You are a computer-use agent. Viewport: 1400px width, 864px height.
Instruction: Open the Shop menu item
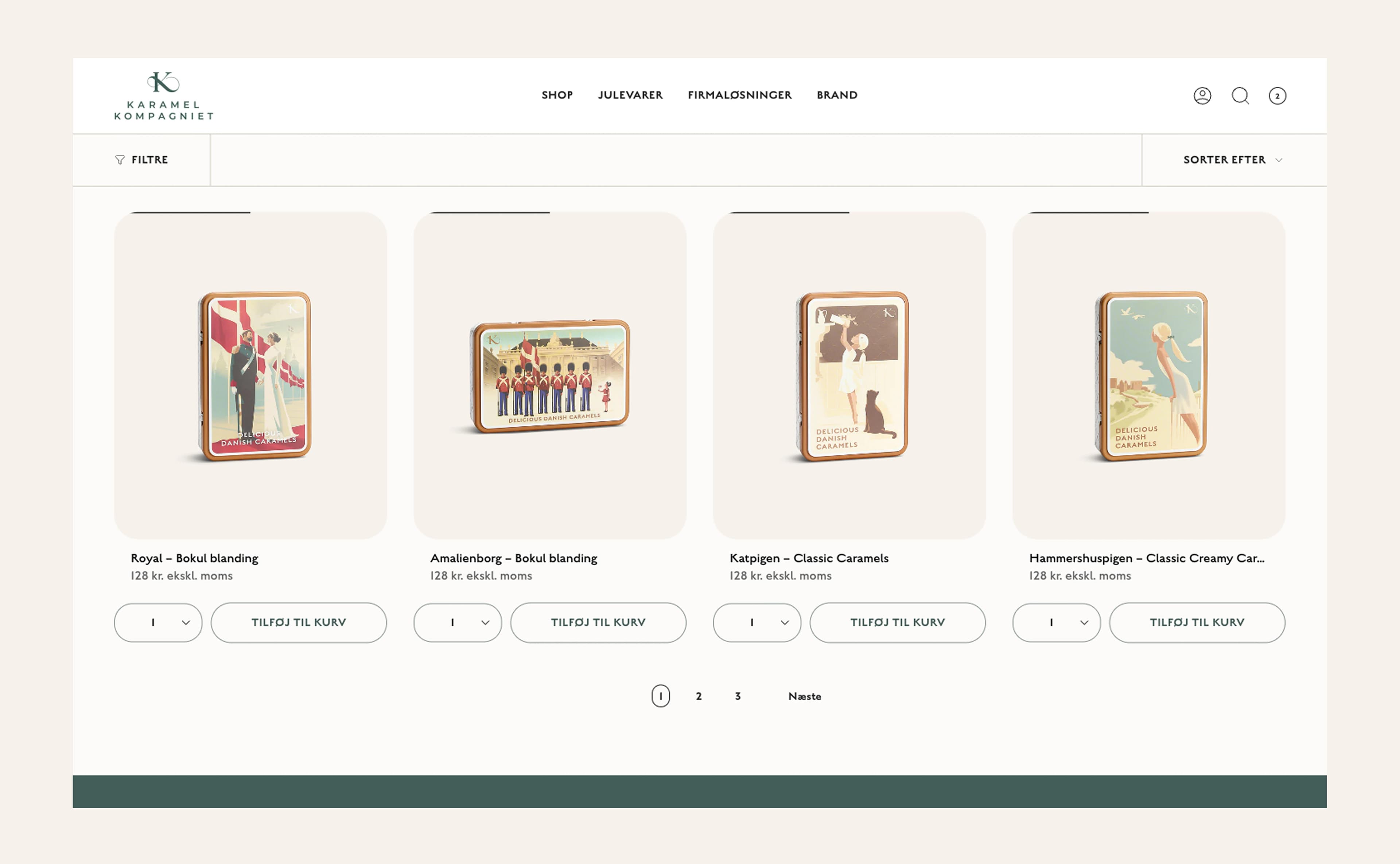557,95
